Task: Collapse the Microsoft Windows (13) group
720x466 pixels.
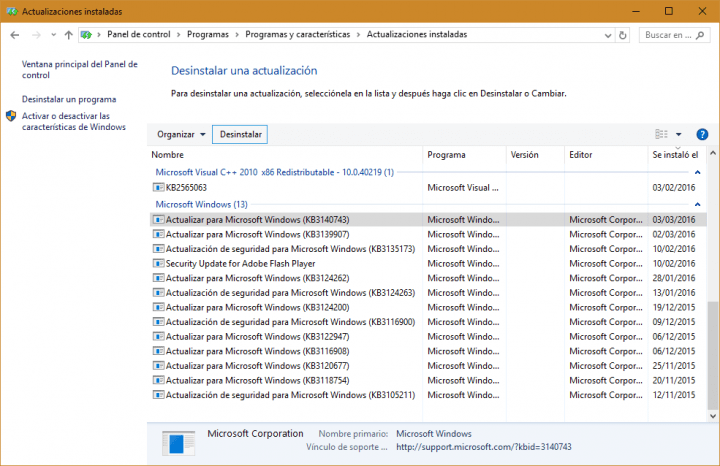Action: point(698,204)
